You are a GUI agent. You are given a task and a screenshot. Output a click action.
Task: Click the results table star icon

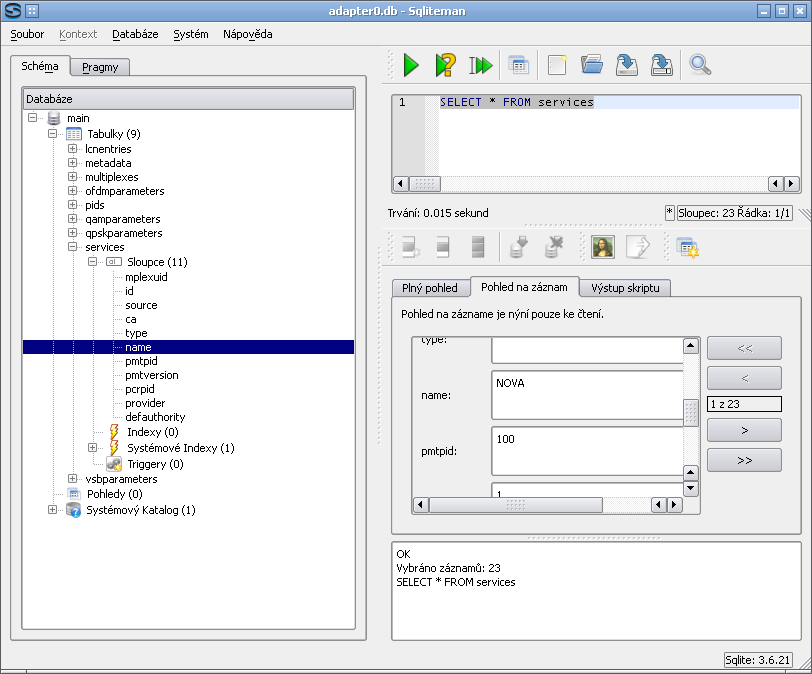click(688, 248)
